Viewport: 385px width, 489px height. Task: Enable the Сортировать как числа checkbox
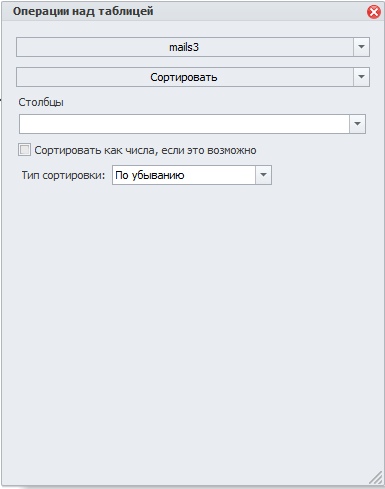click(x=24, y=150)
